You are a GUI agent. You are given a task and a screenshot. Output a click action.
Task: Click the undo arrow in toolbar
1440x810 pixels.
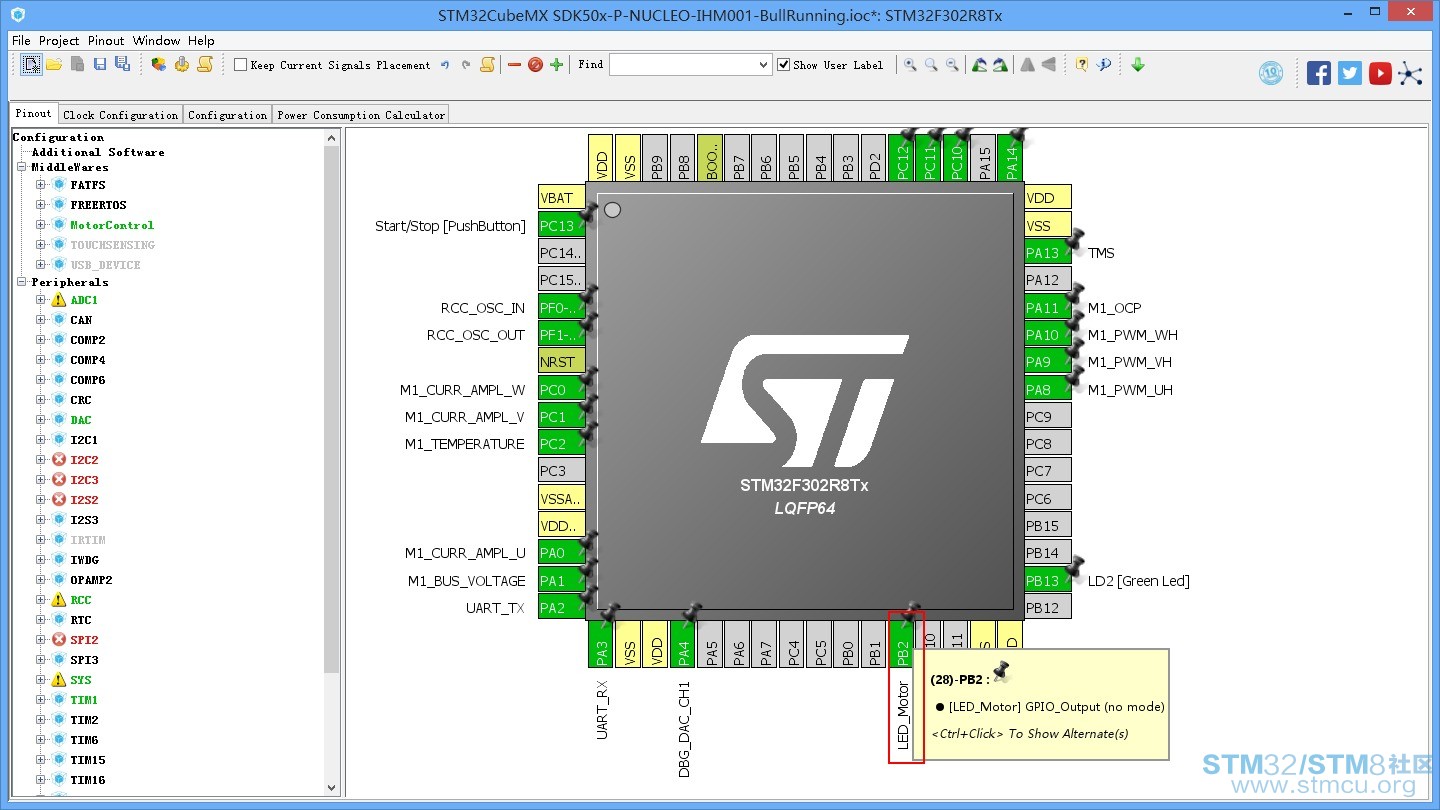(445, 65)
